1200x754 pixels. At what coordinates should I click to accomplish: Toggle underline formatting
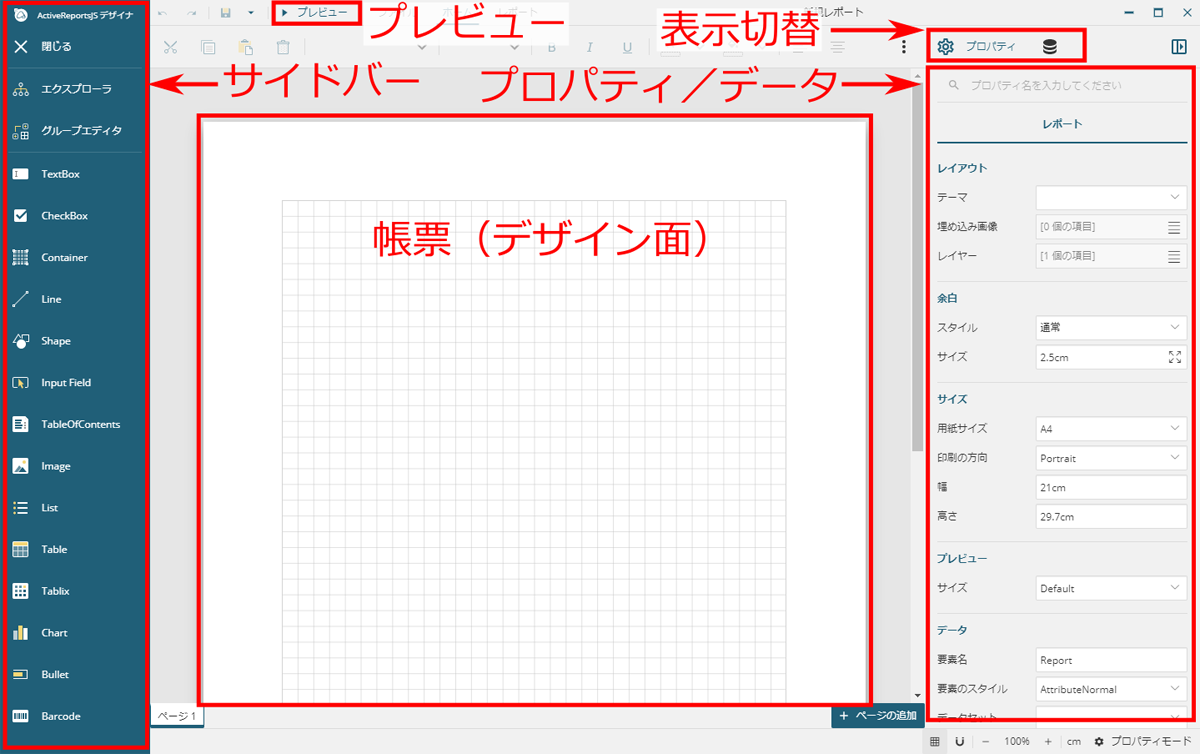click(627, 47)
